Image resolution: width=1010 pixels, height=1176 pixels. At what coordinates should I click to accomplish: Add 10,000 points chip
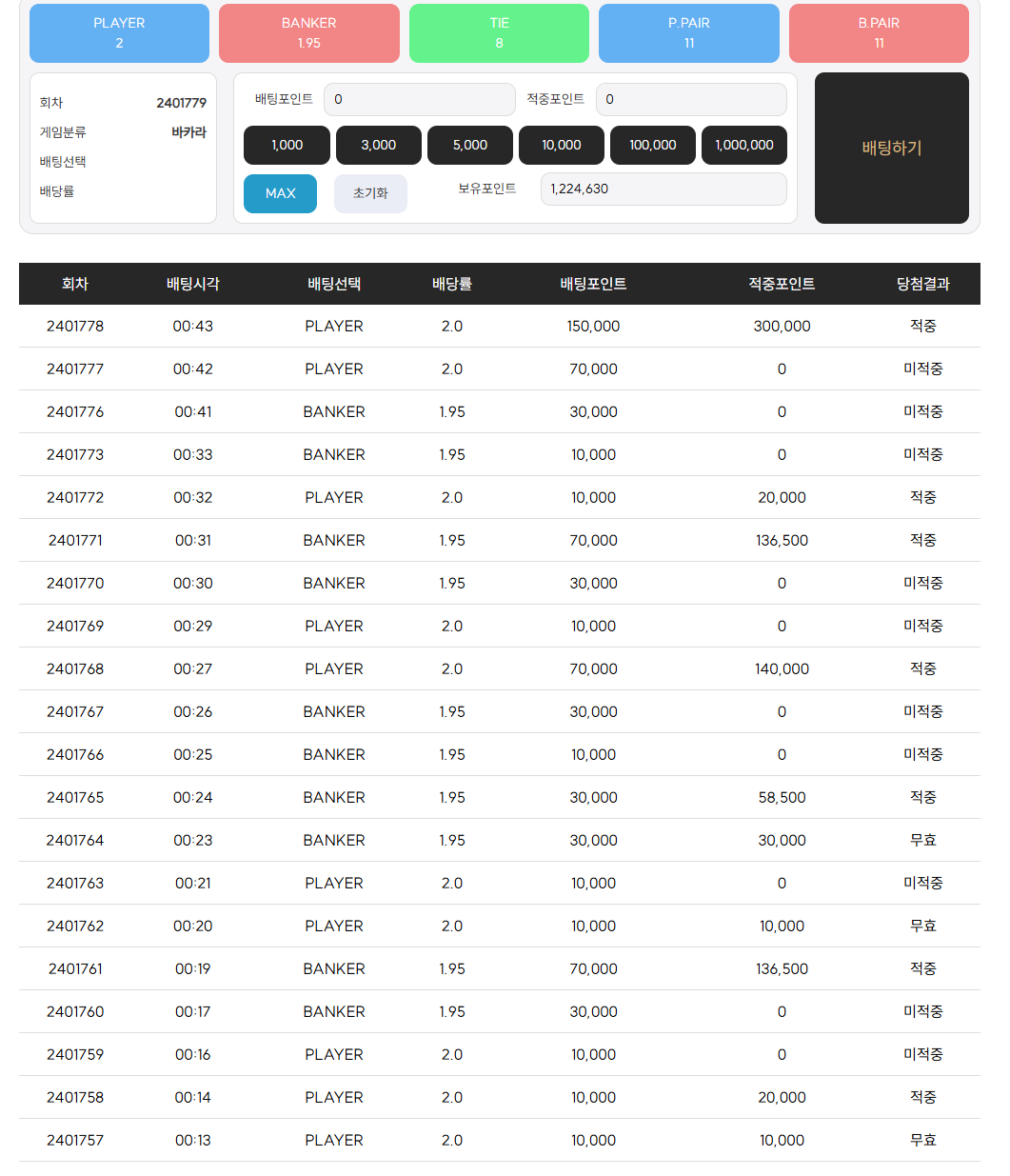tap(562, 145)
